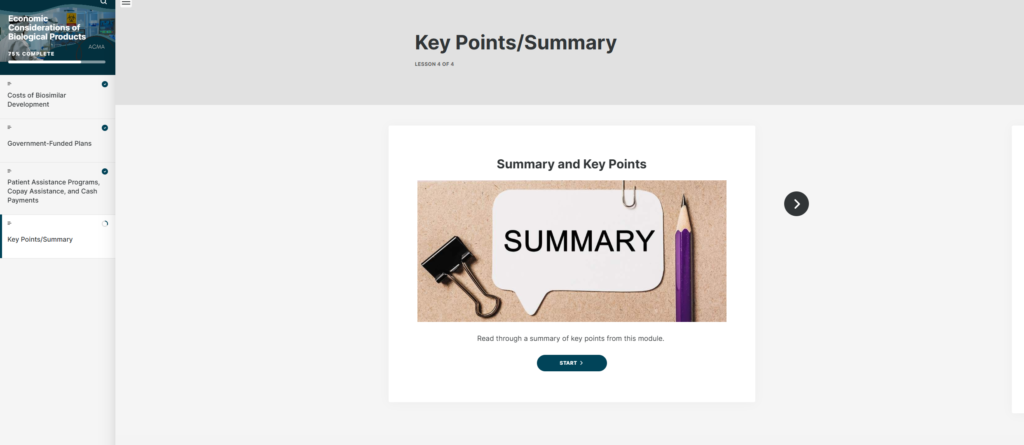This screenshot has height=445, width=1024.
Task: Click the small lesson-type icon above Key Points/Summary
Action: tap(10, 223)
